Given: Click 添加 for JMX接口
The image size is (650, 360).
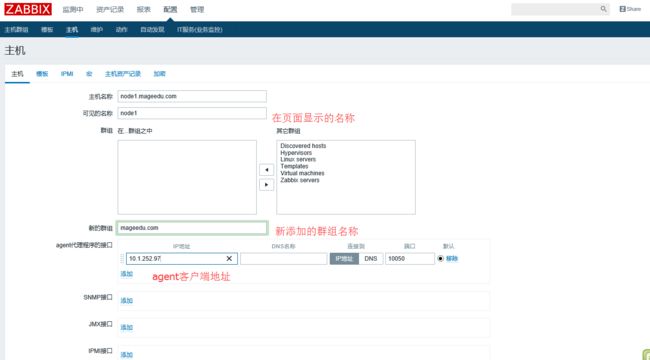Looking at the screenshot, I should point(126,327).
